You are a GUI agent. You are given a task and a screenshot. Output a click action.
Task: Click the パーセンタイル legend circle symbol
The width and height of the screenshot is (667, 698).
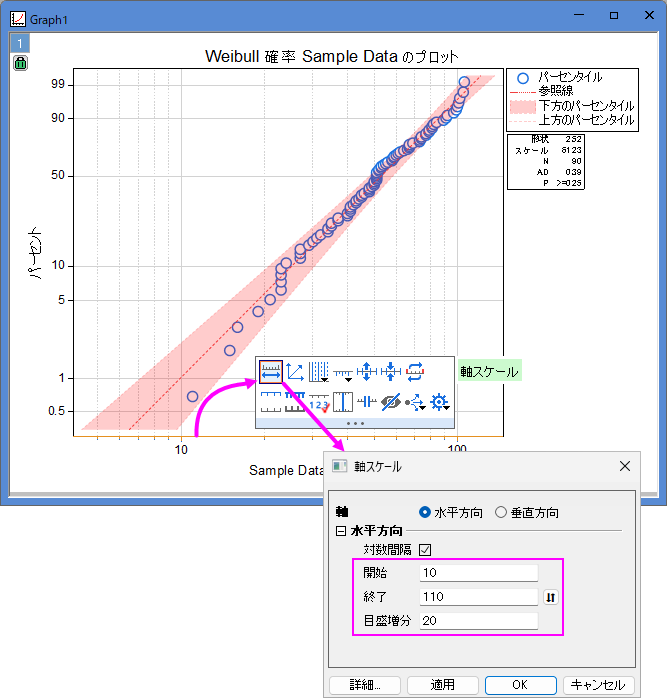[523, 78]
